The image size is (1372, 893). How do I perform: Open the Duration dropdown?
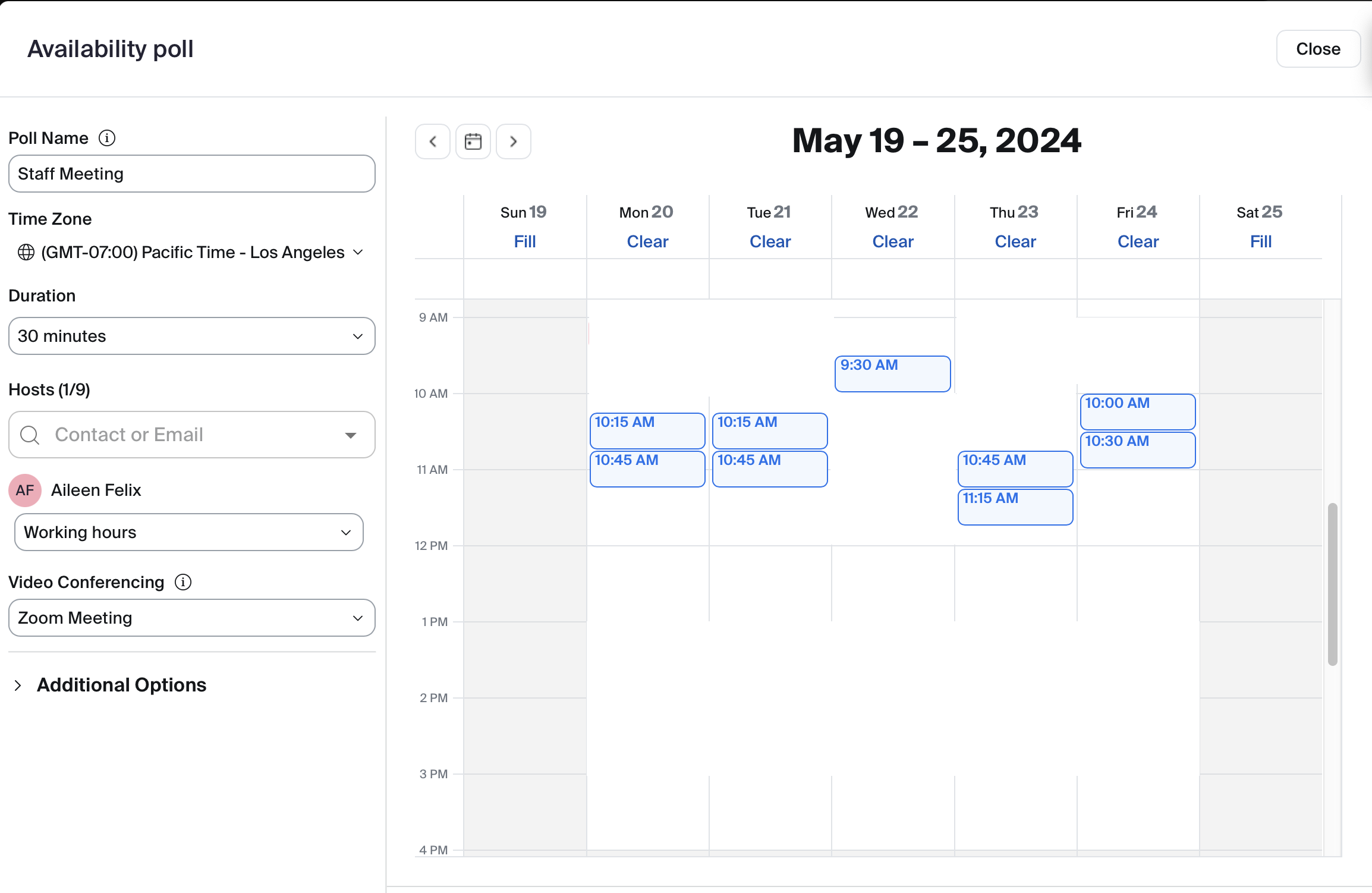pos(191,336)
